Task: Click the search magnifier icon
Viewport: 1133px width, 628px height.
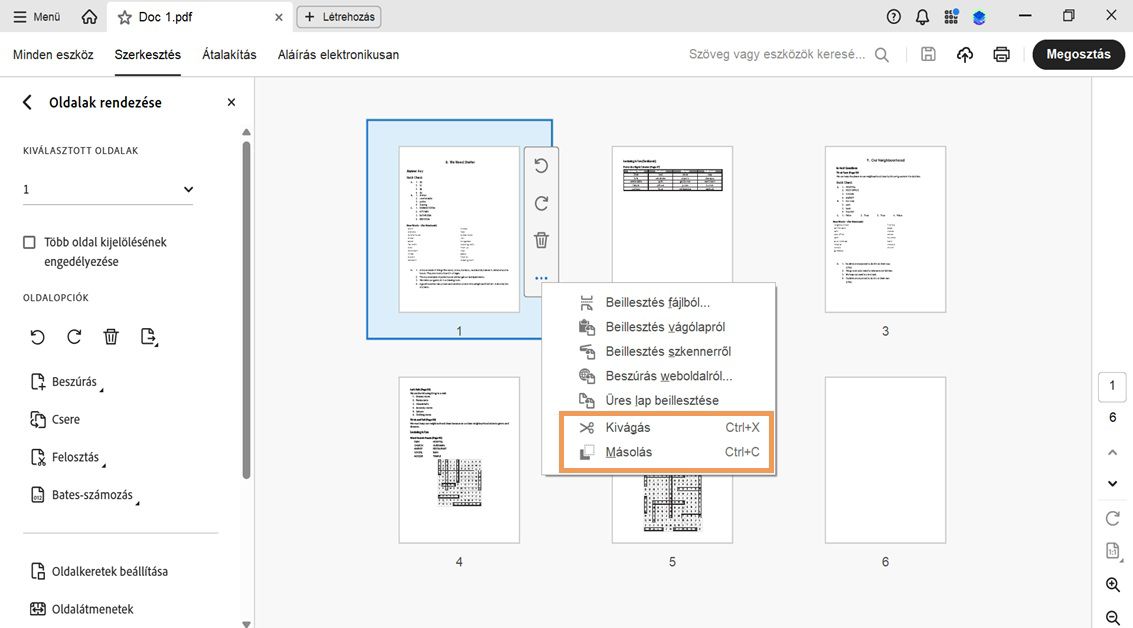Action: pos(882,55)
